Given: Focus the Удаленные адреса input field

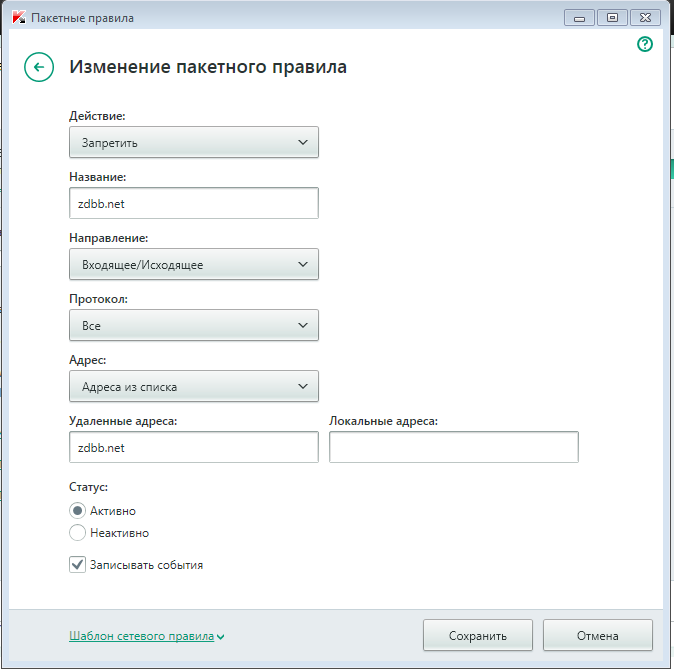Looking at the screenshot, I should (194, 448).
